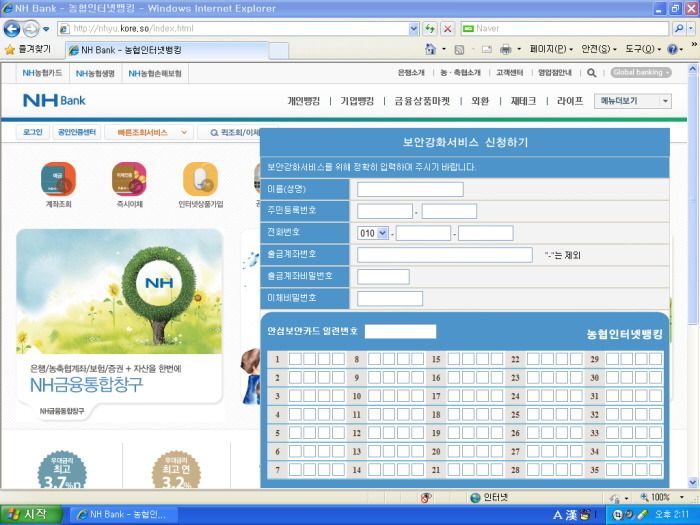Screen dimensions: 700x525
Task: Click the browser Forward arrow button
Action: (x=30, y=29)
